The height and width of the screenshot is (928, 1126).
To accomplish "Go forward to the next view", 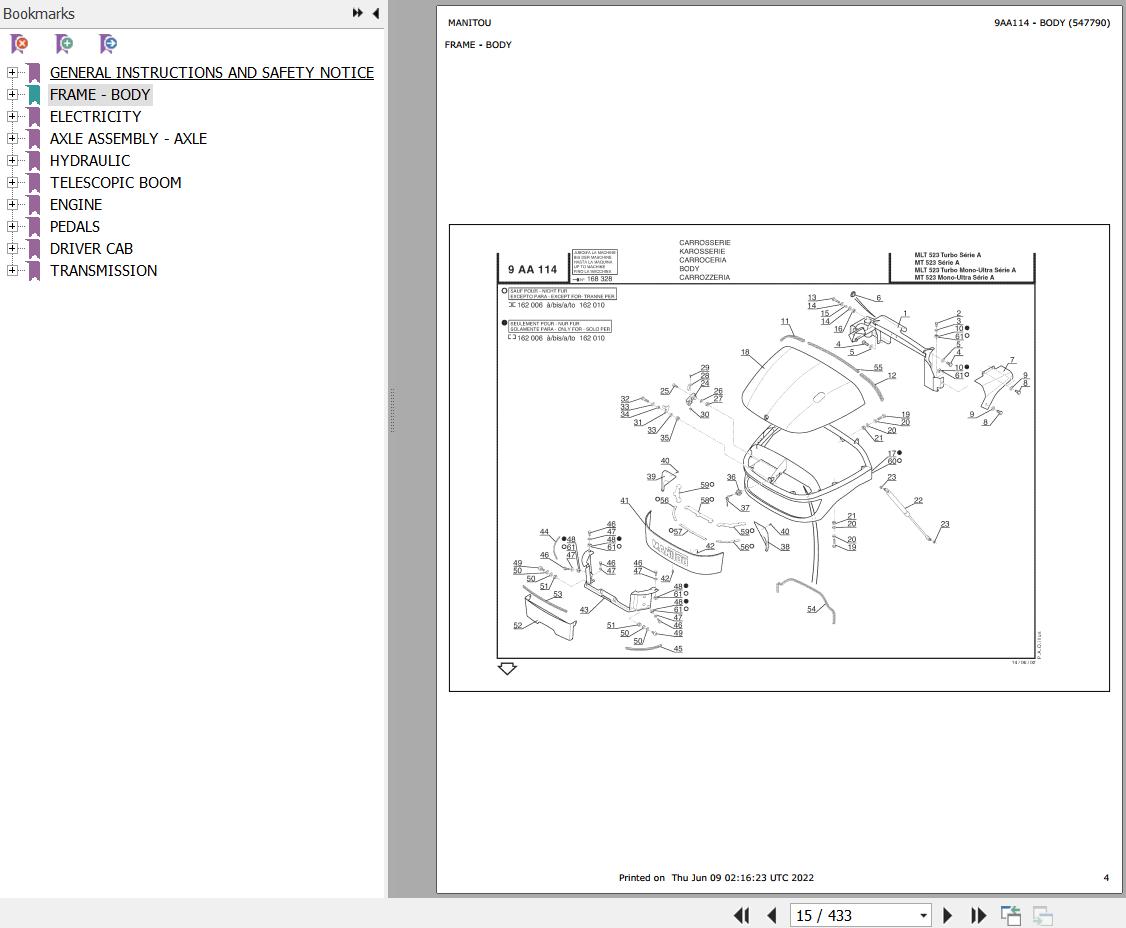I will (1041, 915).
